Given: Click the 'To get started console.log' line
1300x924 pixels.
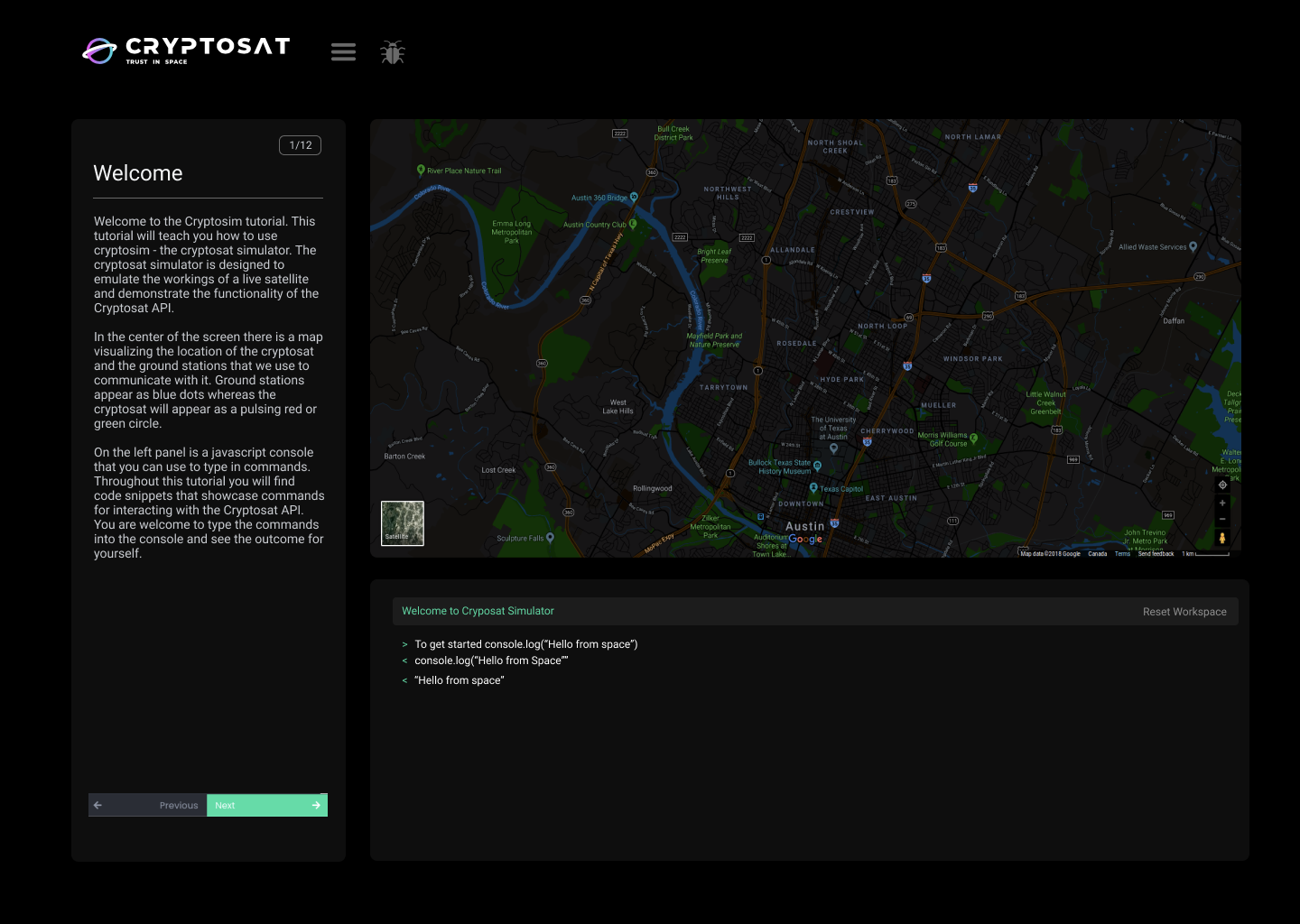Looking at the screenshot, I should [526, 644].
